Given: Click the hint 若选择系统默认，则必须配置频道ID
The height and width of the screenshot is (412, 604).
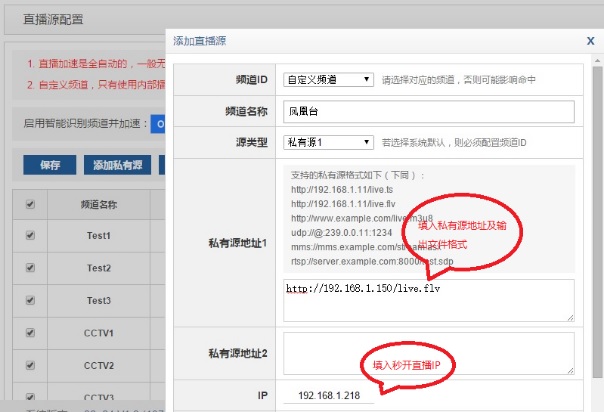Looking at the screenshot, I should (x=454, y=142).
